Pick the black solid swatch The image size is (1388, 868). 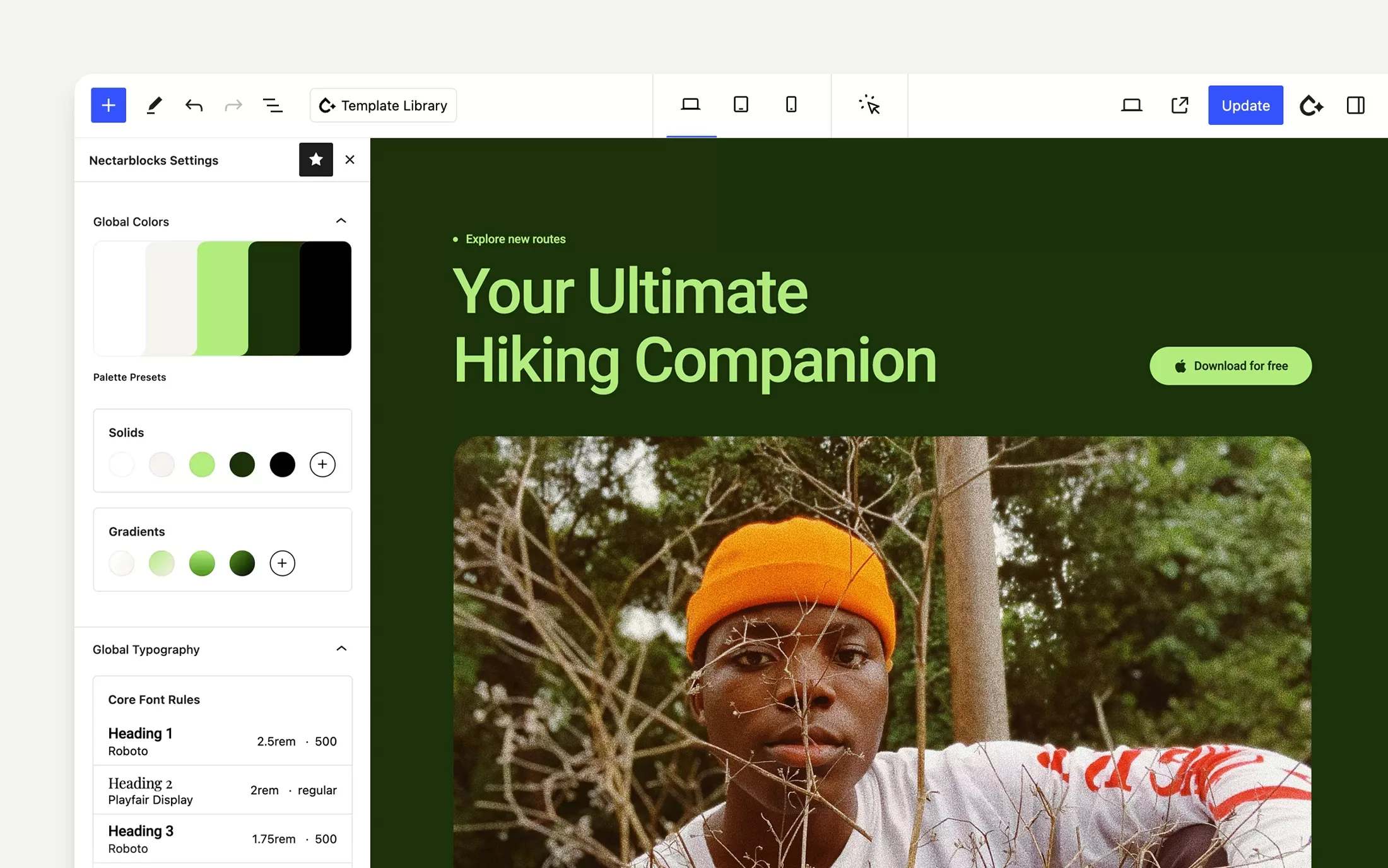click(282, 464)
